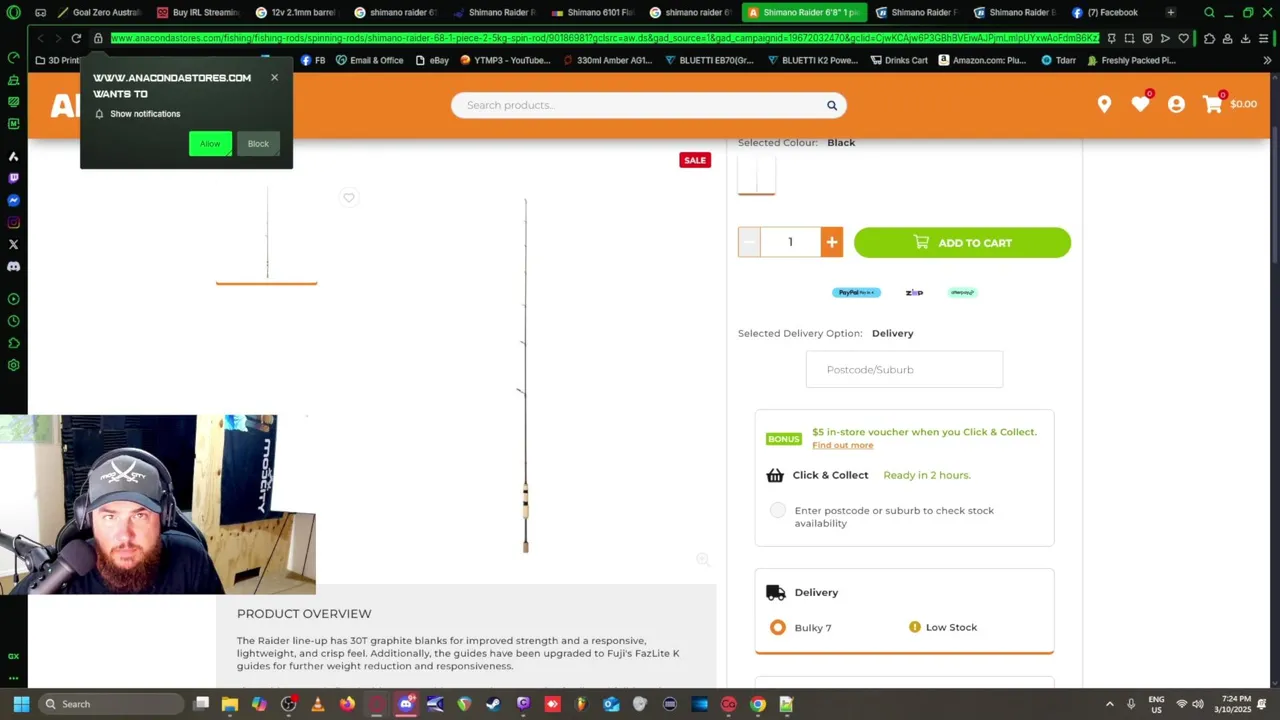Open File Explorer from taskbar
The width and height of the screenshot is (1280, 720).
pyautogui.click(x=230, y=704)
